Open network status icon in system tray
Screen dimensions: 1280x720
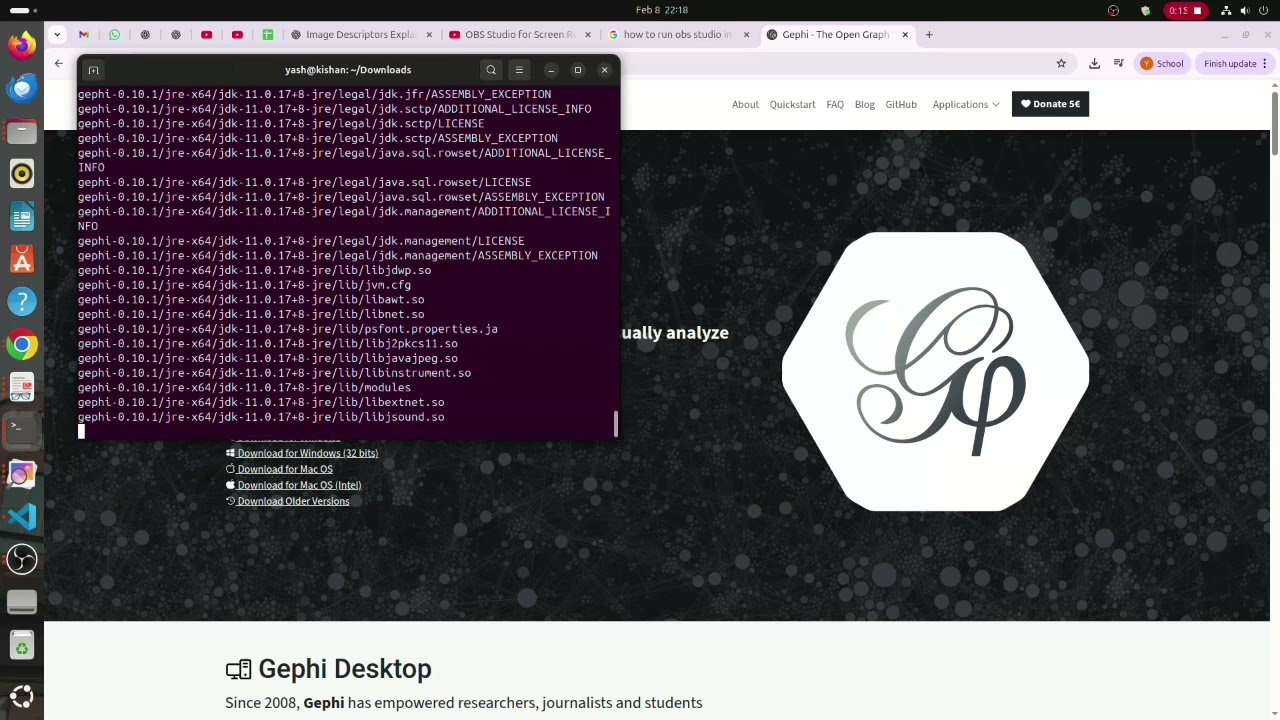pyautogui.click(x=1225, y=10)
